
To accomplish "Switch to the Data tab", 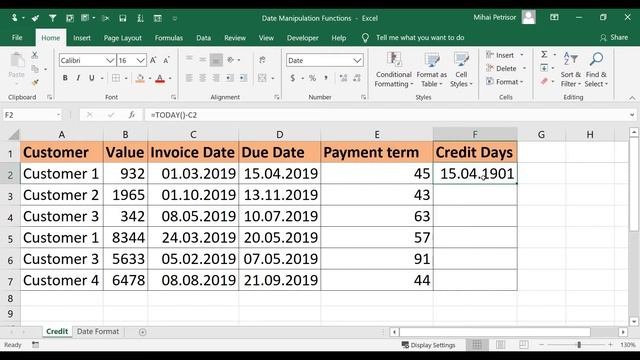I will pos(203,38).
